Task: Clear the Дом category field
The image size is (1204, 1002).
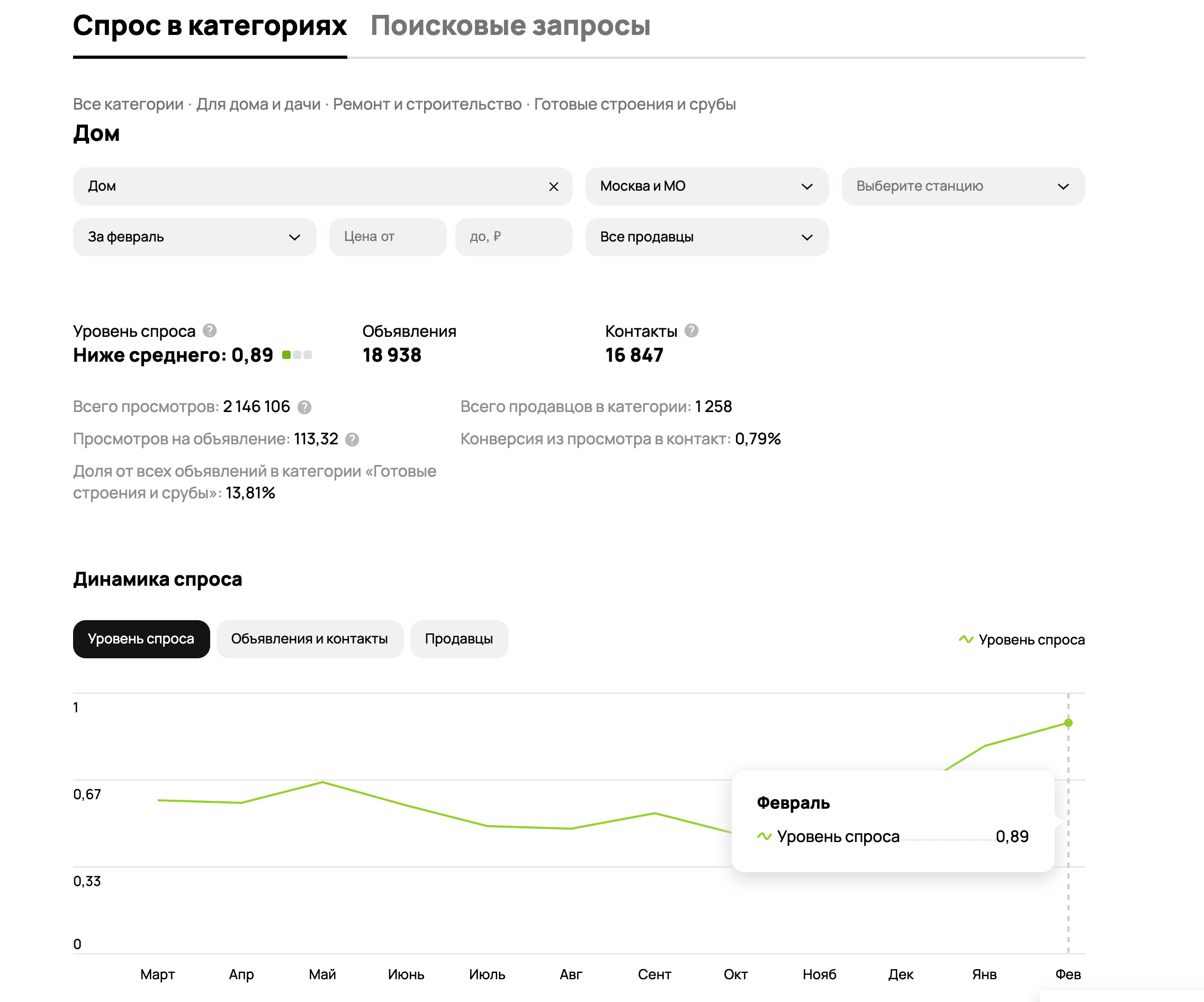Action: point(553,186)
